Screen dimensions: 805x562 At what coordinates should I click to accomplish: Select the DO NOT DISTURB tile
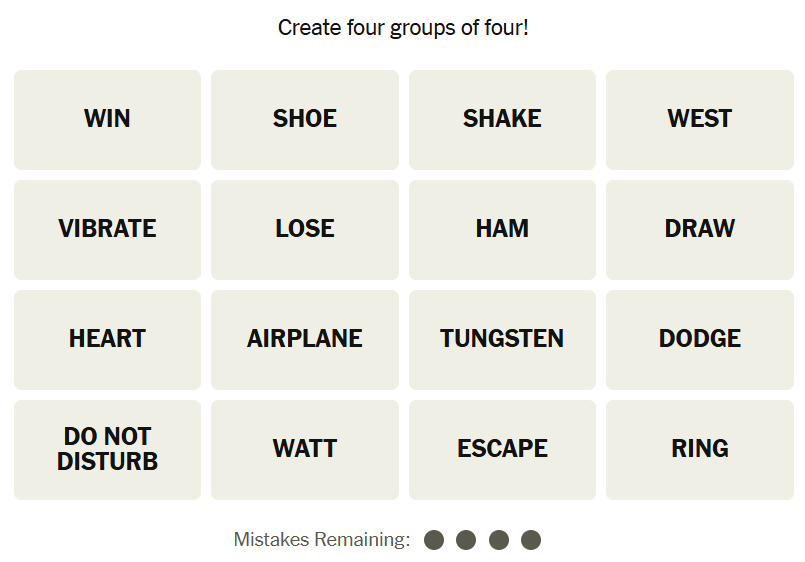[107, 449]
